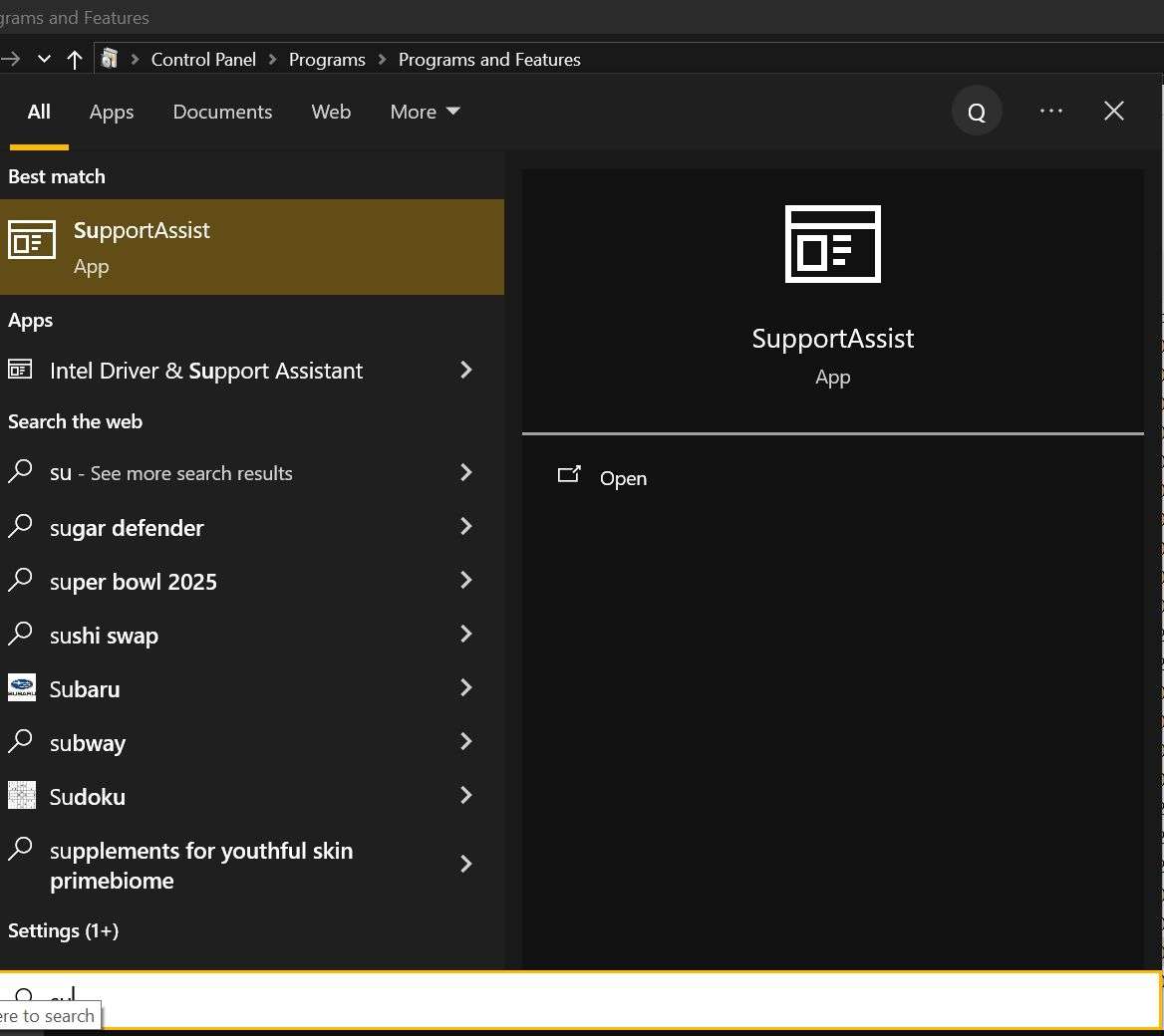1164x1036 pixels.
Task: Expand the subway suggestion chevron
Action: coord(466,741)
